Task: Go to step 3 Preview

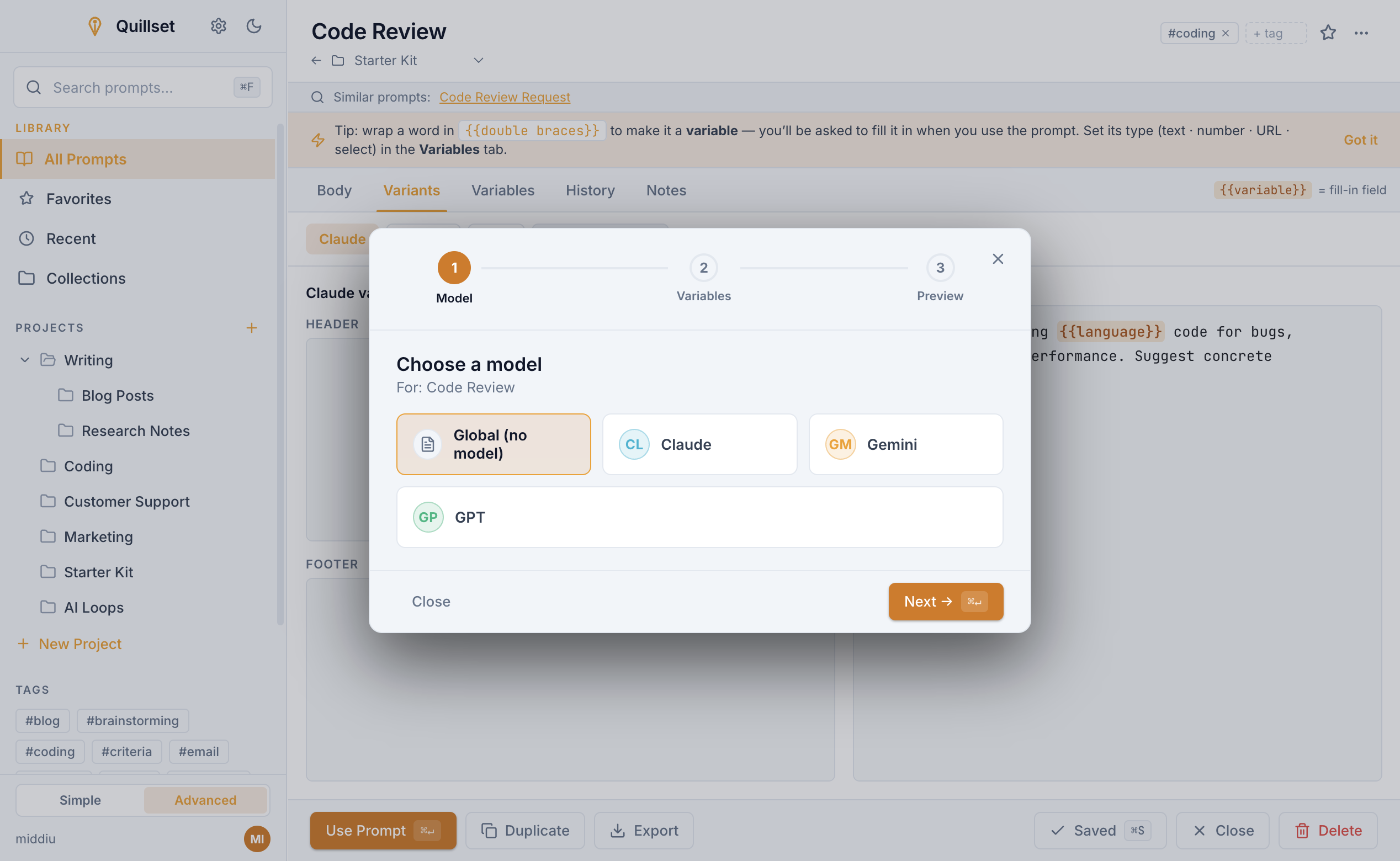Action: [x=940, y=278]
